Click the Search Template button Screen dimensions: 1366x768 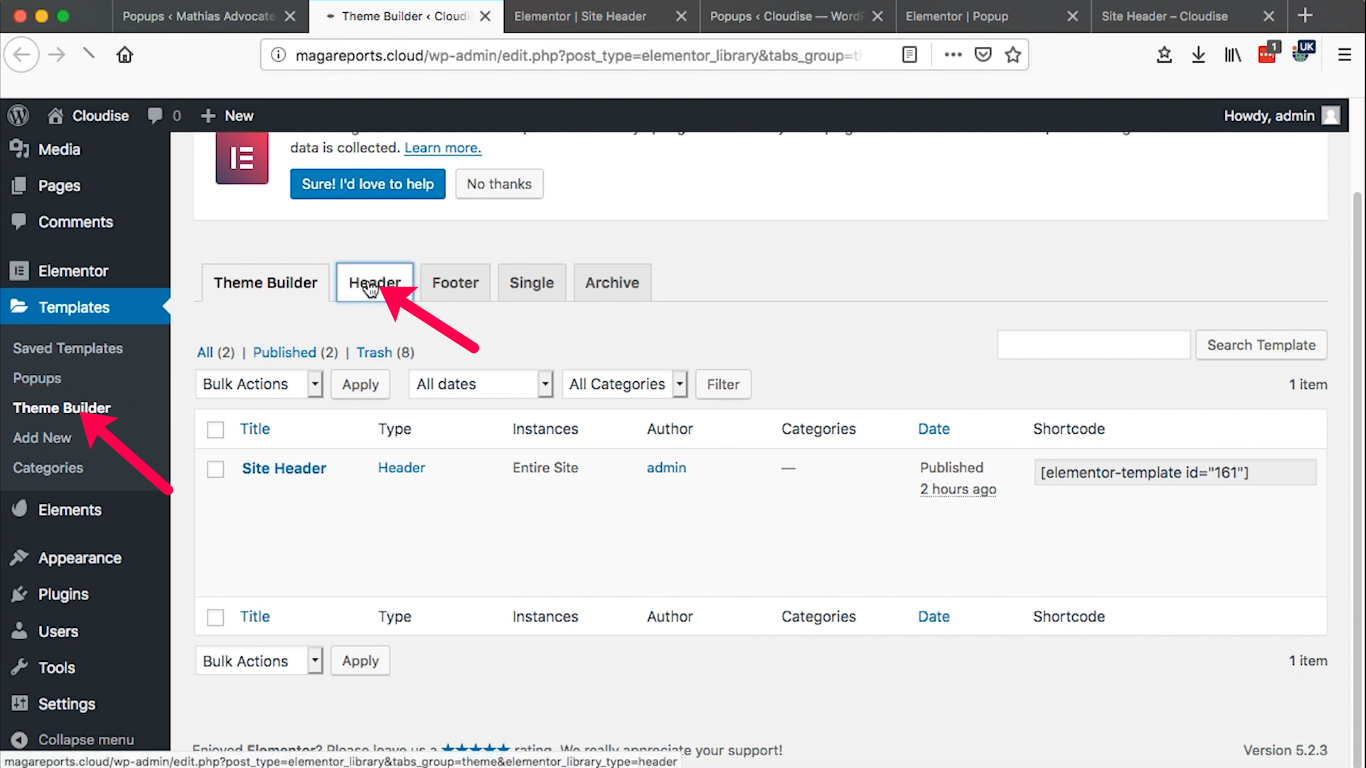(x=1261, y=345)
